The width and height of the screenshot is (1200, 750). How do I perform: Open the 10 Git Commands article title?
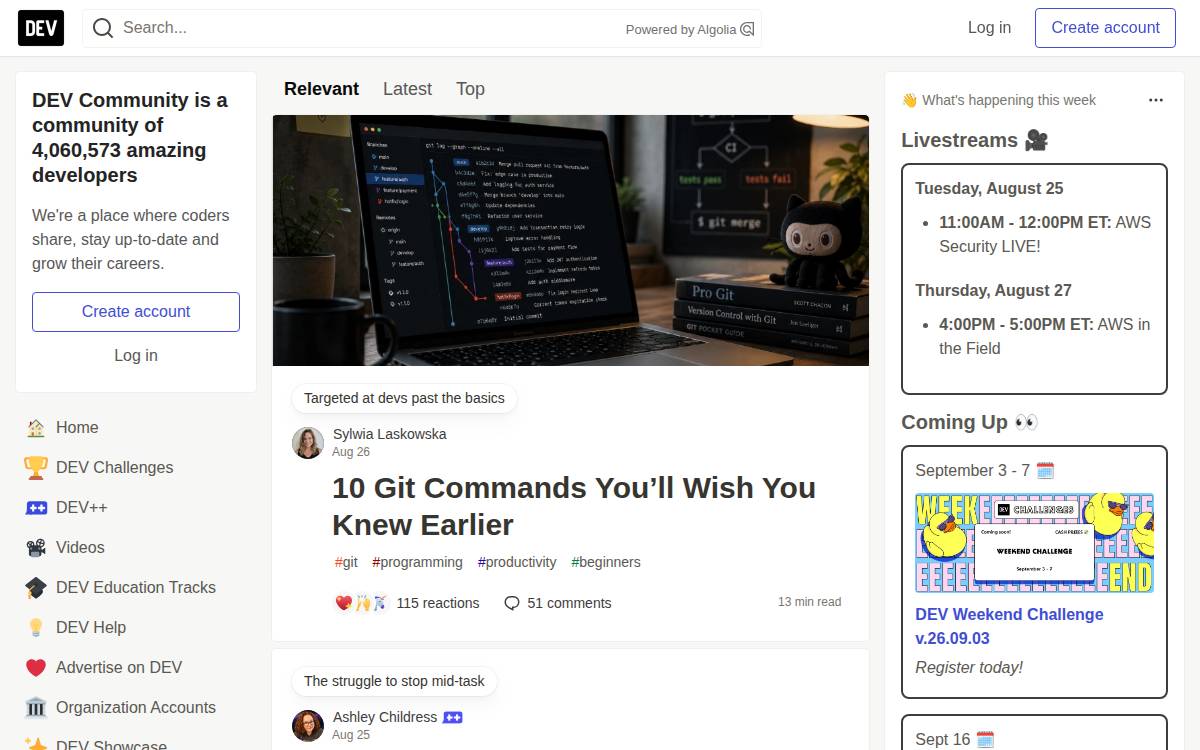click(574, 506)
